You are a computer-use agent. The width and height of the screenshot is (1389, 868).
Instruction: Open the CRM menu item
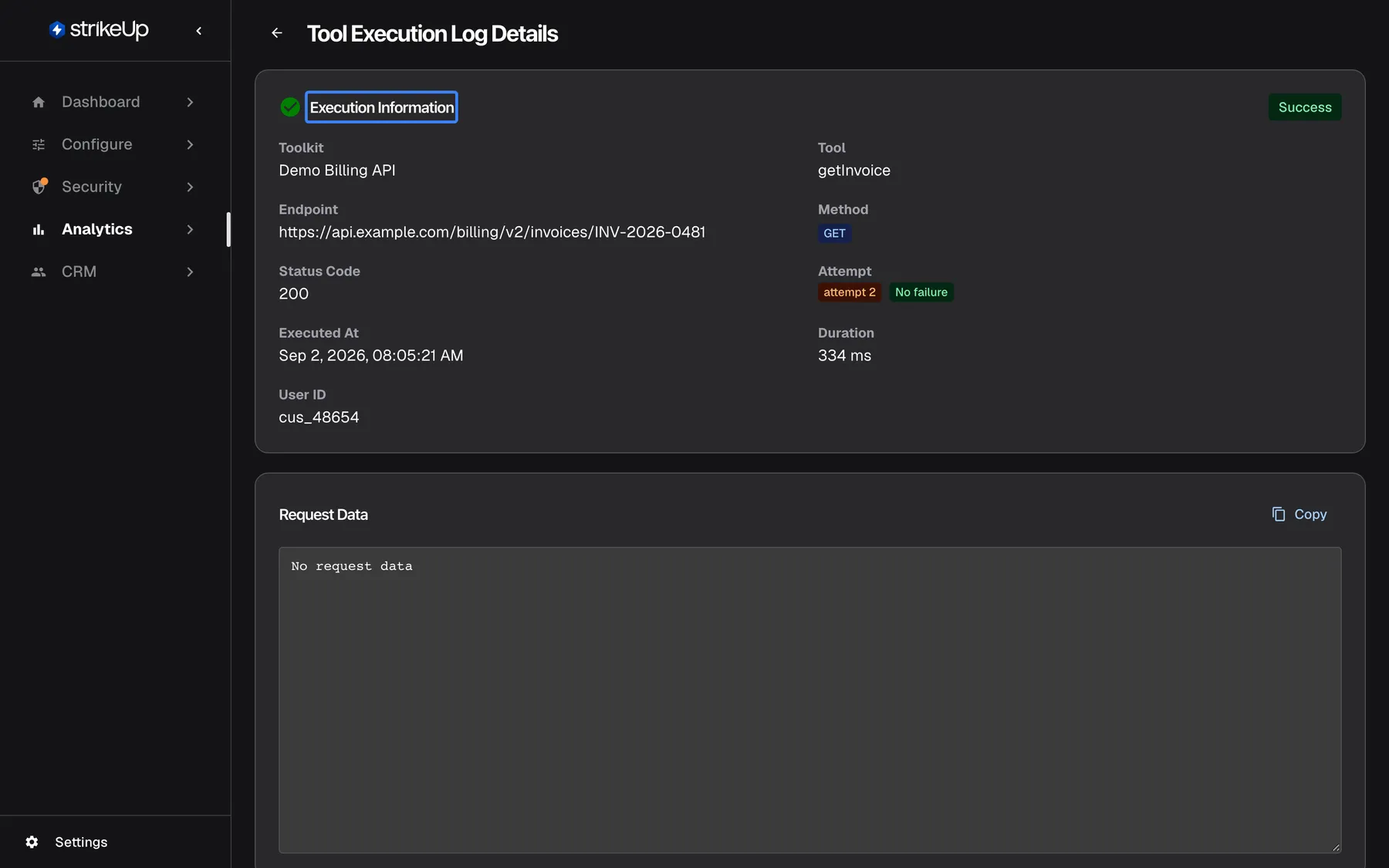114,272
